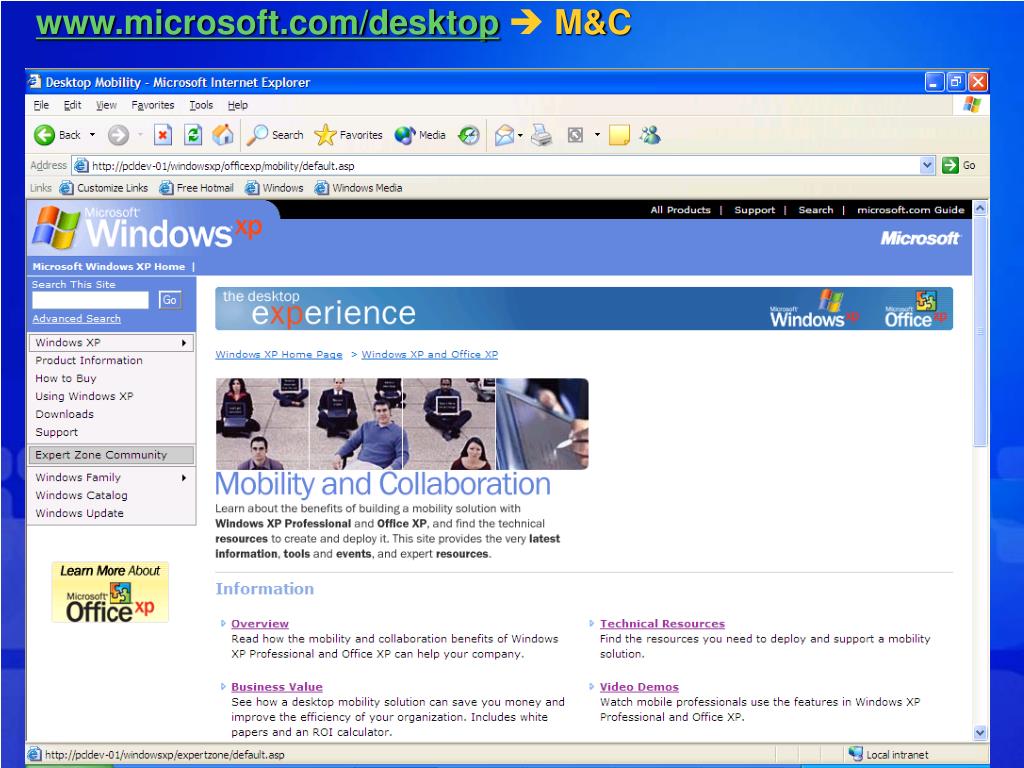The image size is (1024, 768).
Task: Click the sidebar search Go button
Action: 170,300
